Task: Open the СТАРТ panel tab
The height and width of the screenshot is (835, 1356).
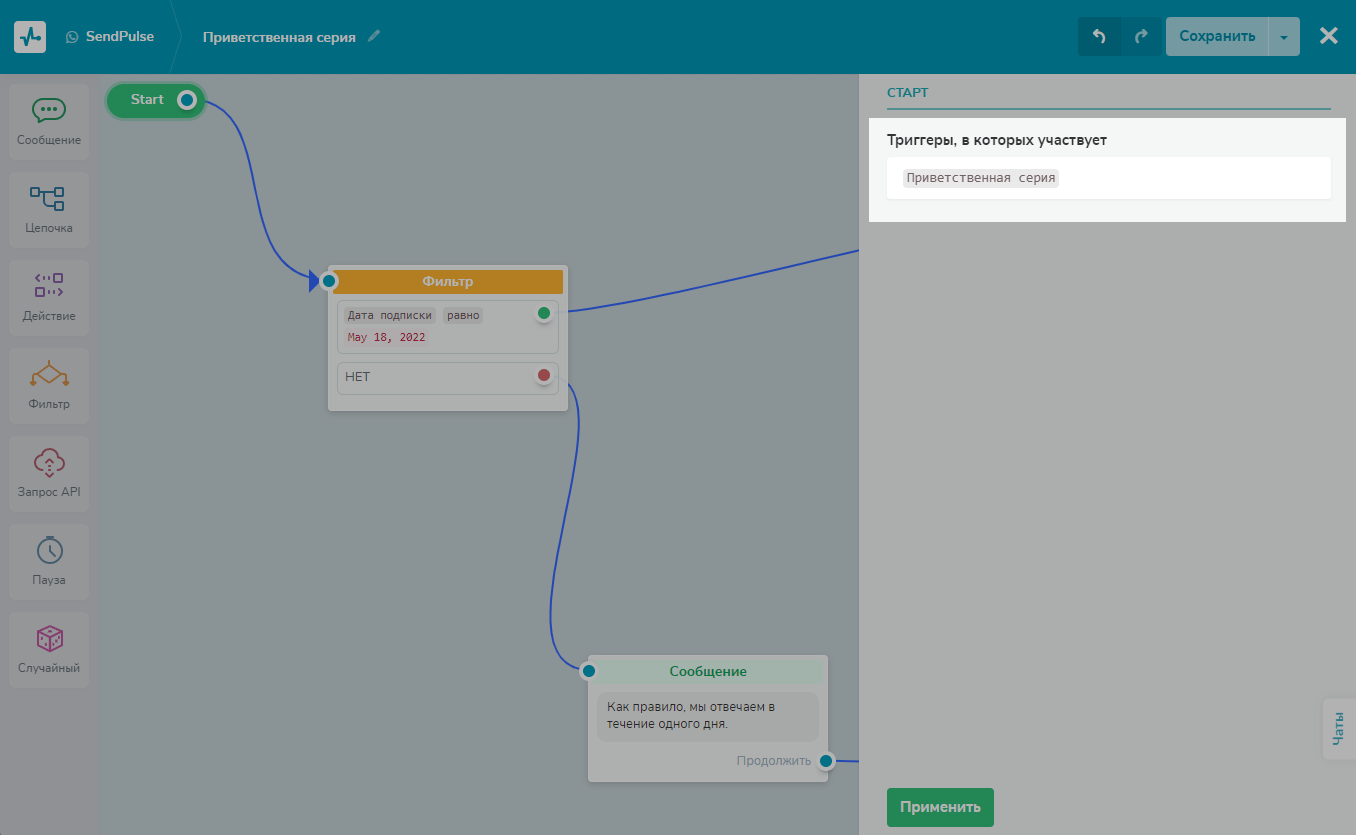Action: [x=908, y=92]
